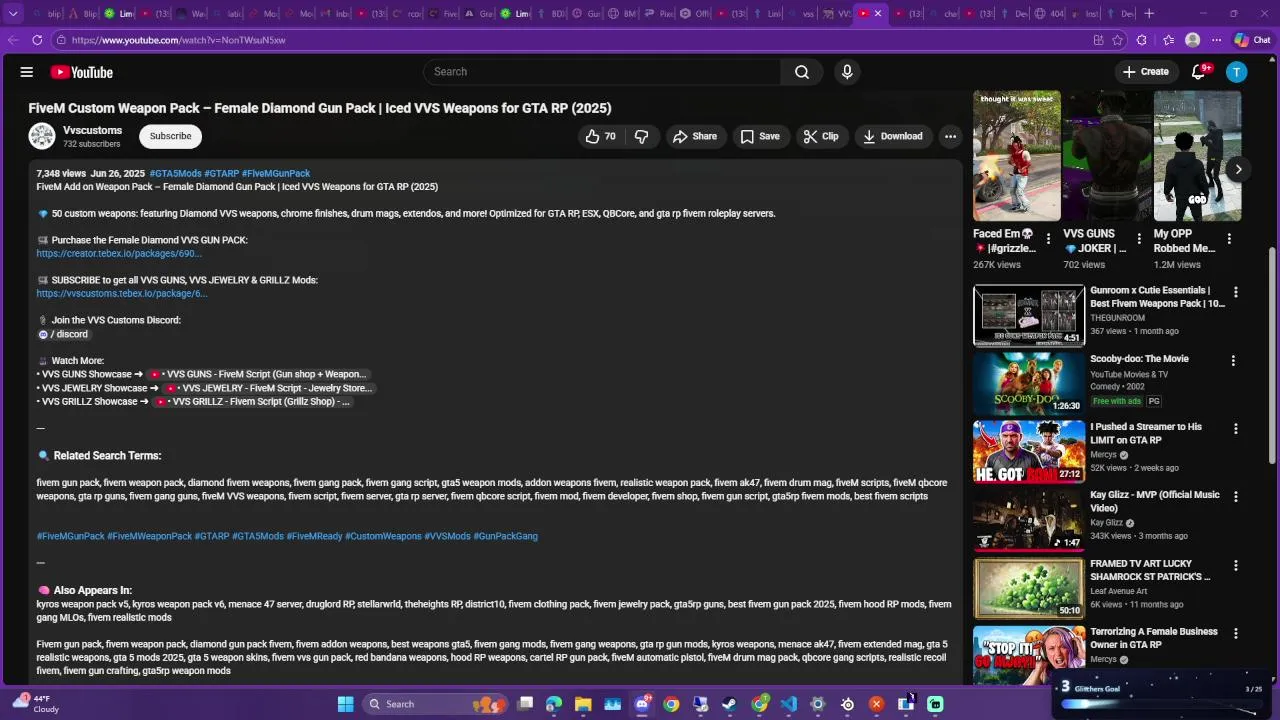Screen dimensions: 1280x720
Task: Open VVS GUNS FiveM Script video link
Action: tap(260, 374)
